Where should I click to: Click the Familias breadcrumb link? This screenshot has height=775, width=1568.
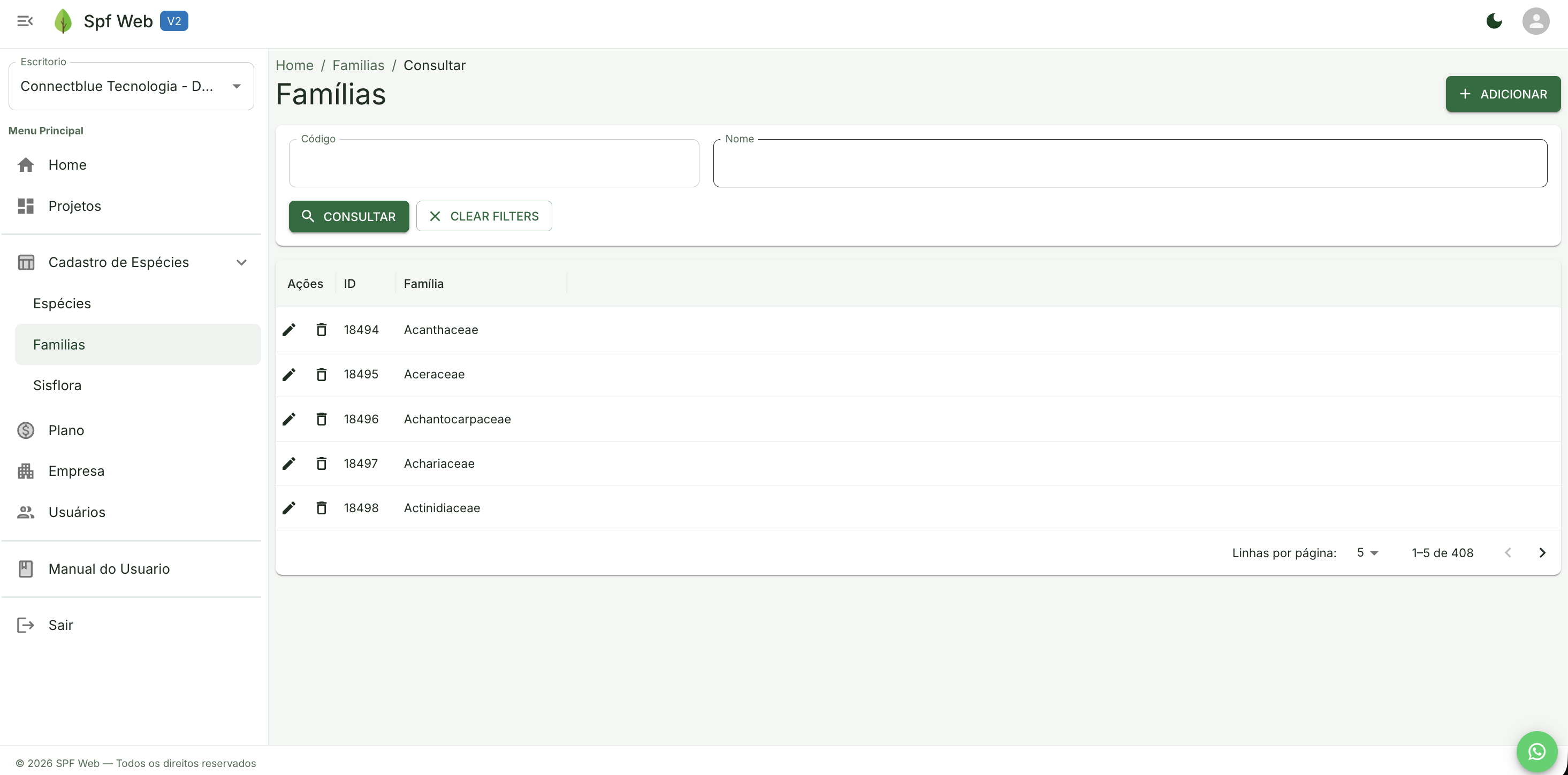point(359,65)
